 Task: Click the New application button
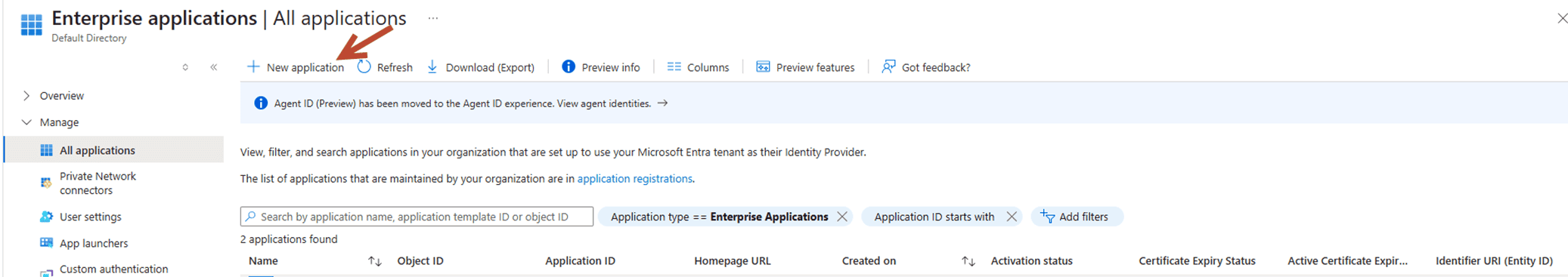[x=296, y=67]
